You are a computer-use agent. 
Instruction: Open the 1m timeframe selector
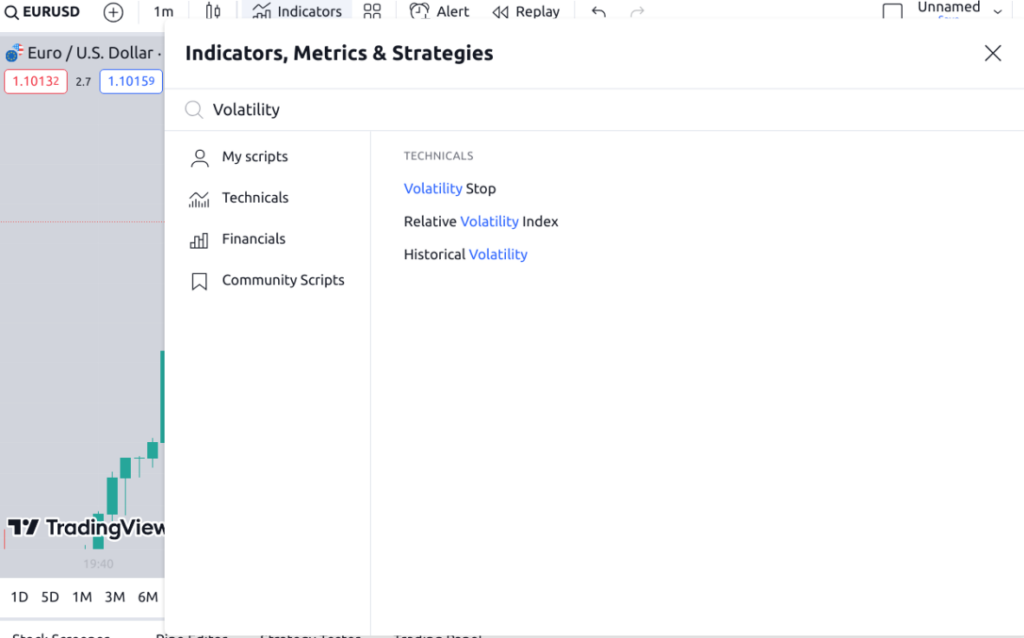[165, 11]
